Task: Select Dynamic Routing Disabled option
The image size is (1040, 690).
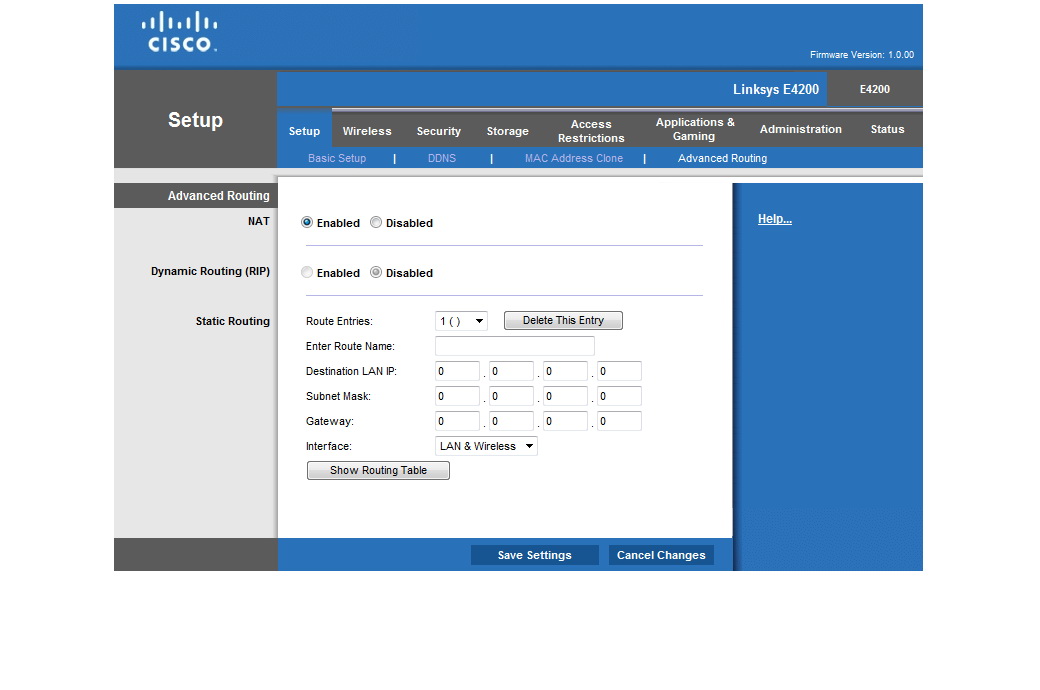Action: point(376,273)
